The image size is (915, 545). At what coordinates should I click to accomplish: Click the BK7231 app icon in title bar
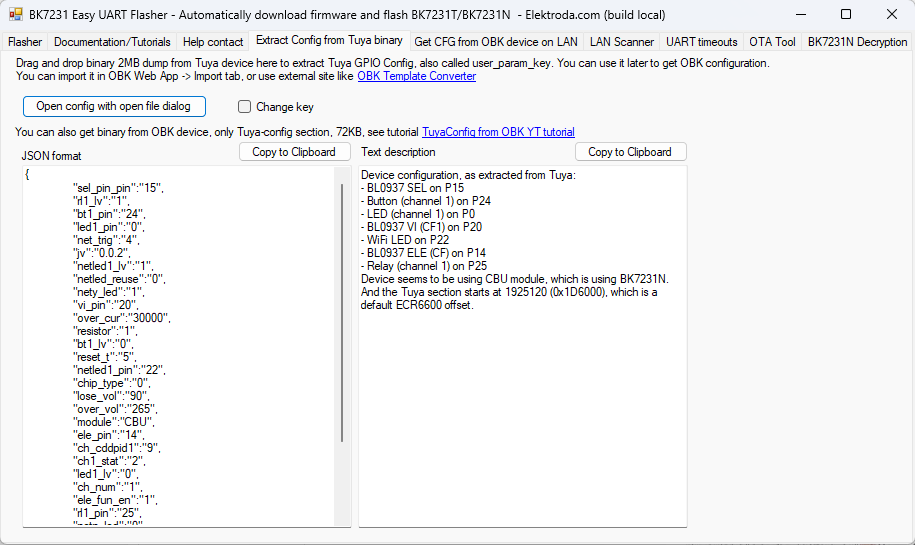(x=16, y=15)
